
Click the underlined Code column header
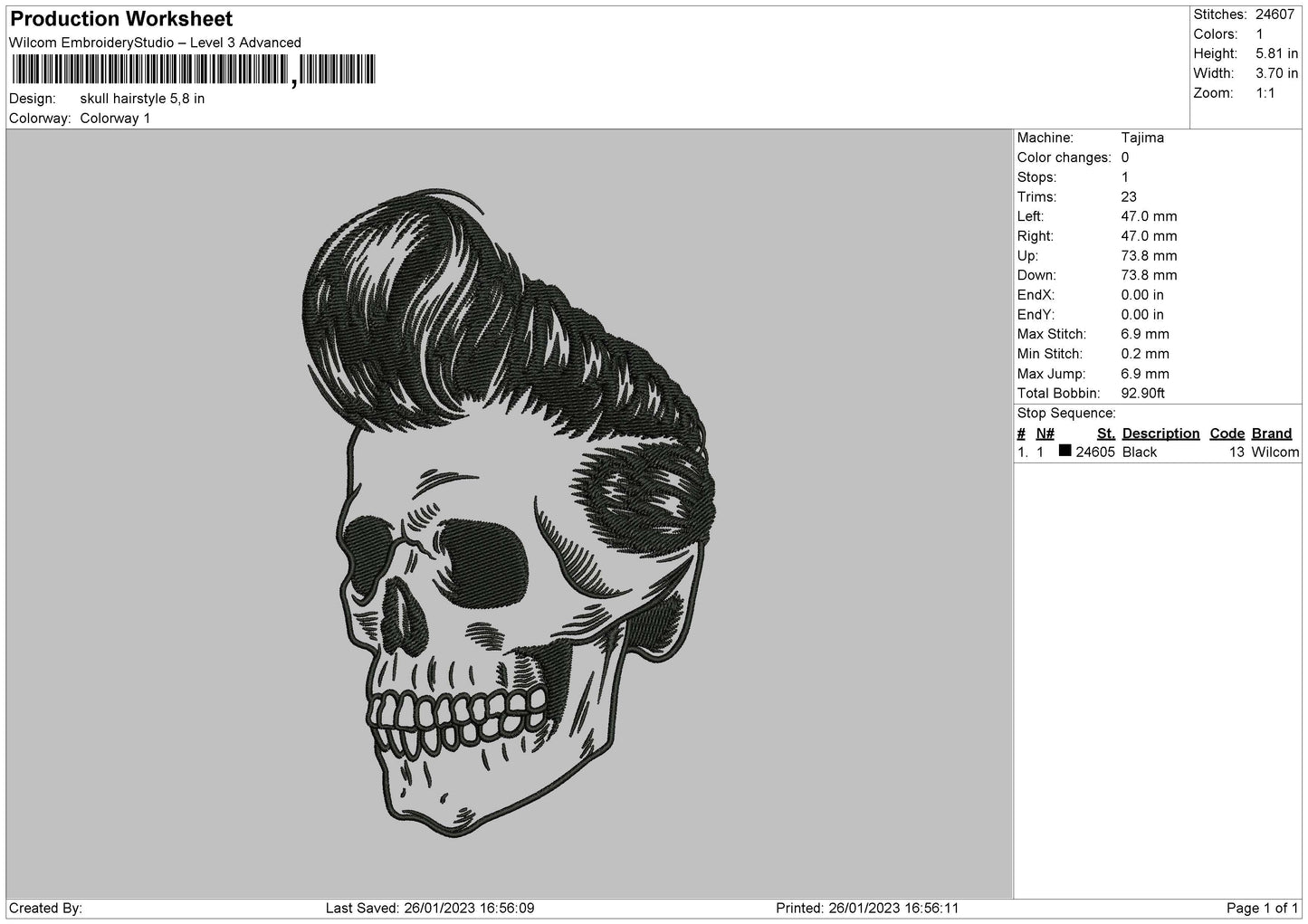pos(1227,433)
